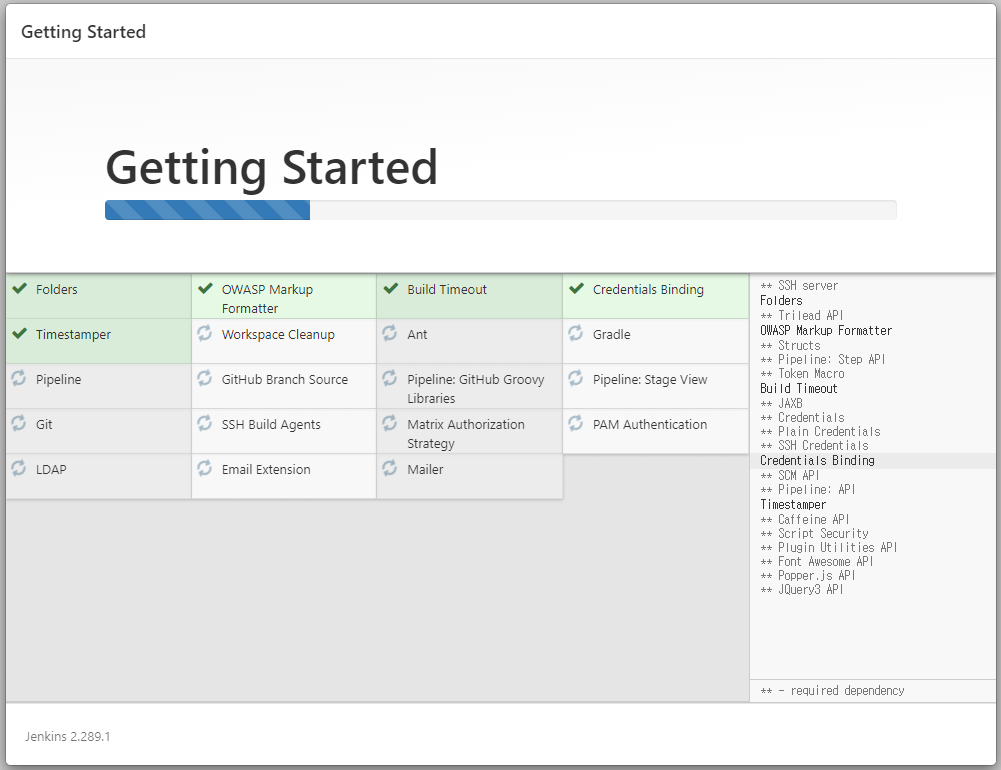Click '** Structs' log entry

click(x=790, y=345)
